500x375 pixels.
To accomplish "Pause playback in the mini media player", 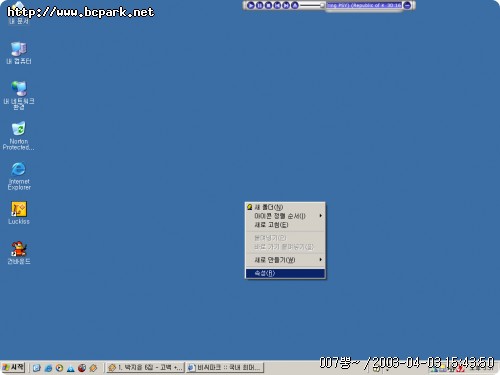I will [260, 5].
